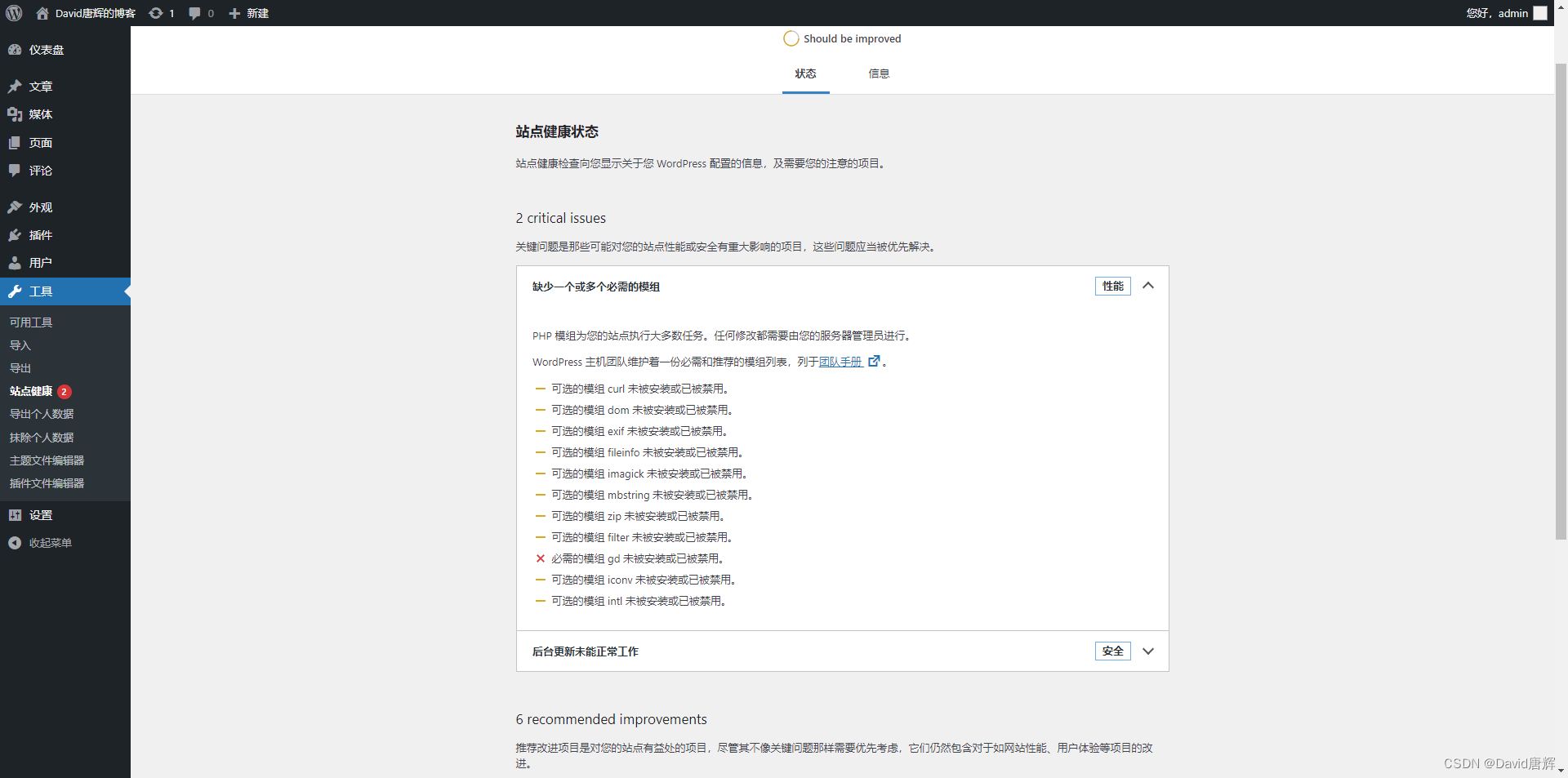This screenshot has width=1568, height=778.
Task: Click the 设置 settings icon
Action: coord(15,515)
